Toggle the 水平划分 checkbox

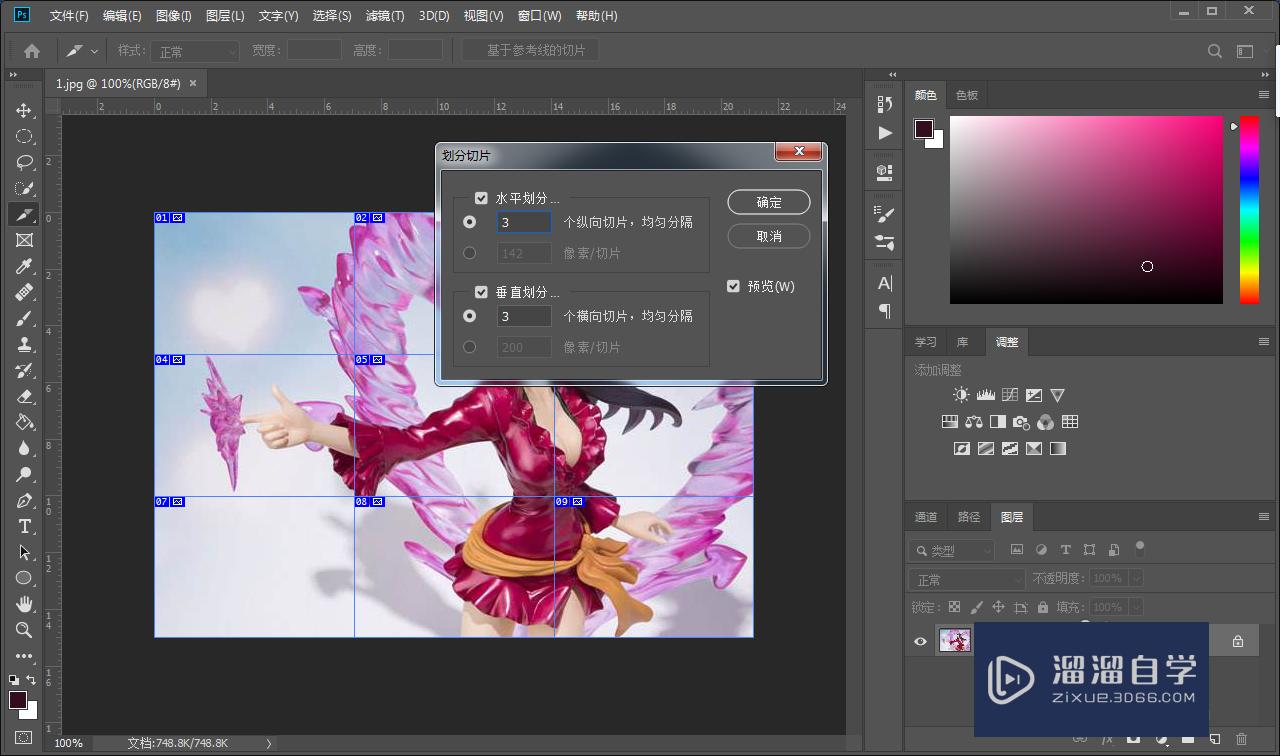[x=482, y=199]
